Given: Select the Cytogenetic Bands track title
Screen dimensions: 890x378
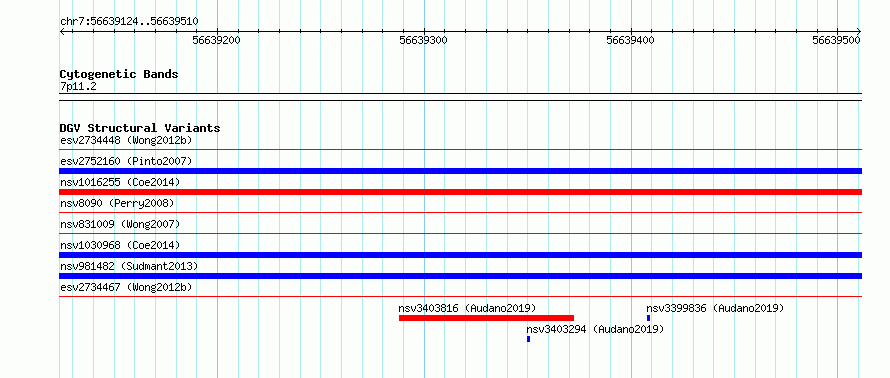Looking at the screenshot, I should click(x=119, y=74).
